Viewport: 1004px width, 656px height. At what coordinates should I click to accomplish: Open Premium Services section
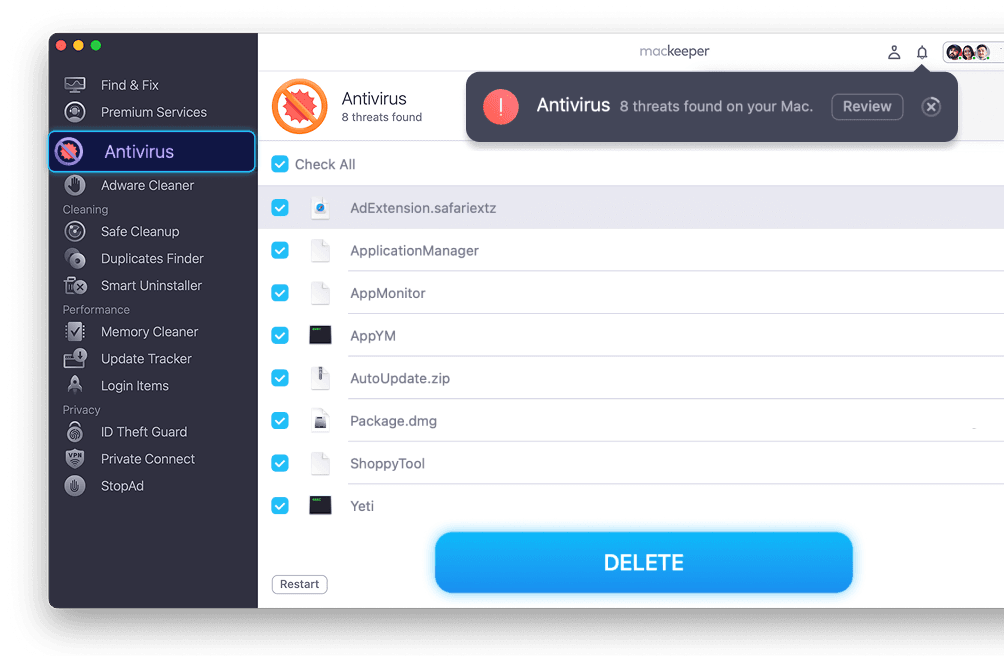tap(152, 112)
